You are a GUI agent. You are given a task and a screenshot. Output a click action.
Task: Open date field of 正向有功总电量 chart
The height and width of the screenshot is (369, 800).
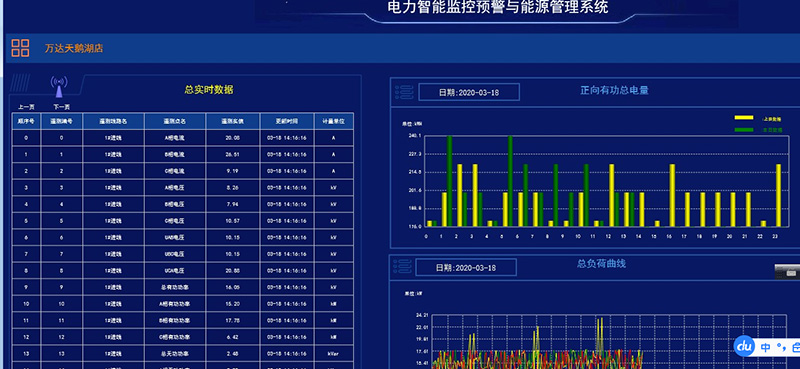point(469,92)
